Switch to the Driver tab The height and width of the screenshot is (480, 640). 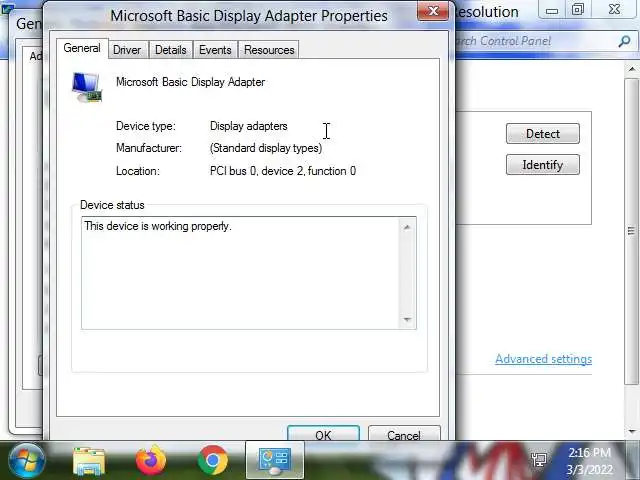coord(127,50)
